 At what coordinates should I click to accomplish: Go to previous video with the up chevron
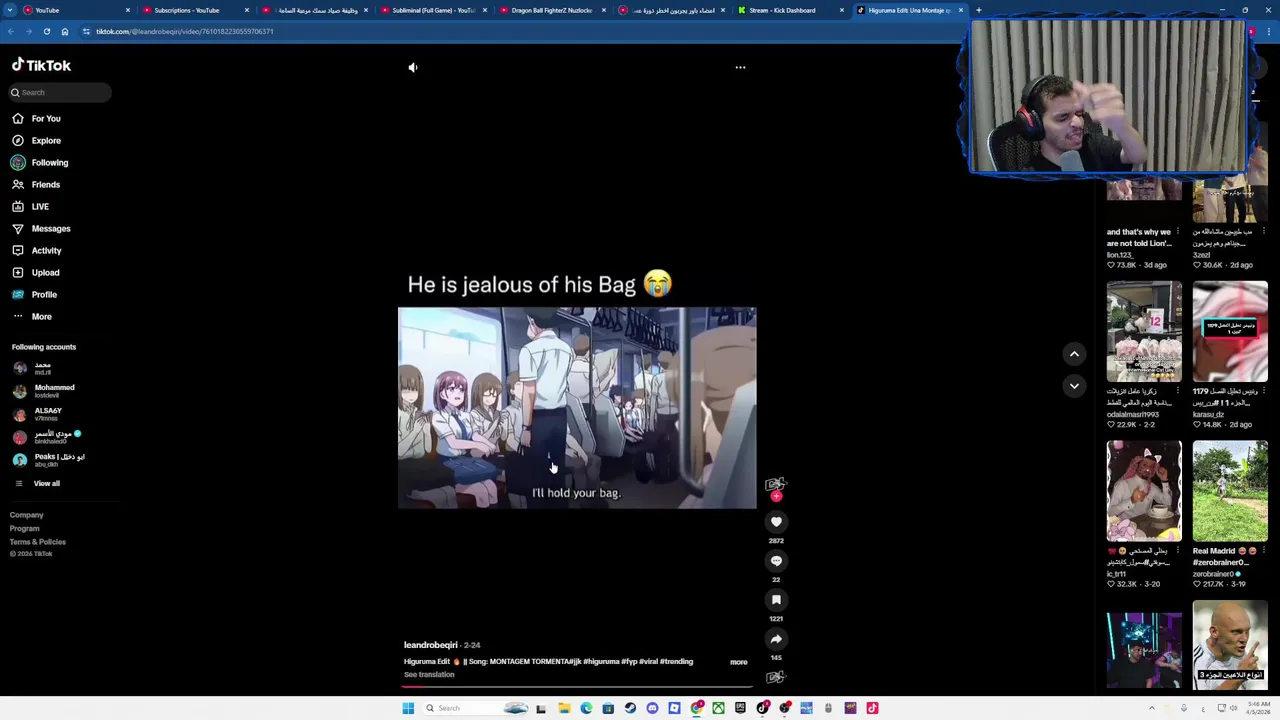pos(1074,354)
